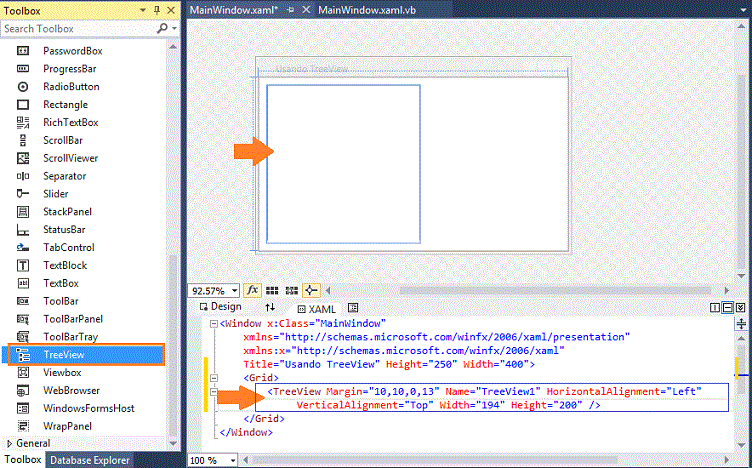Select the StackPanel control icon
752x468 pixels.
pos(23,211)
